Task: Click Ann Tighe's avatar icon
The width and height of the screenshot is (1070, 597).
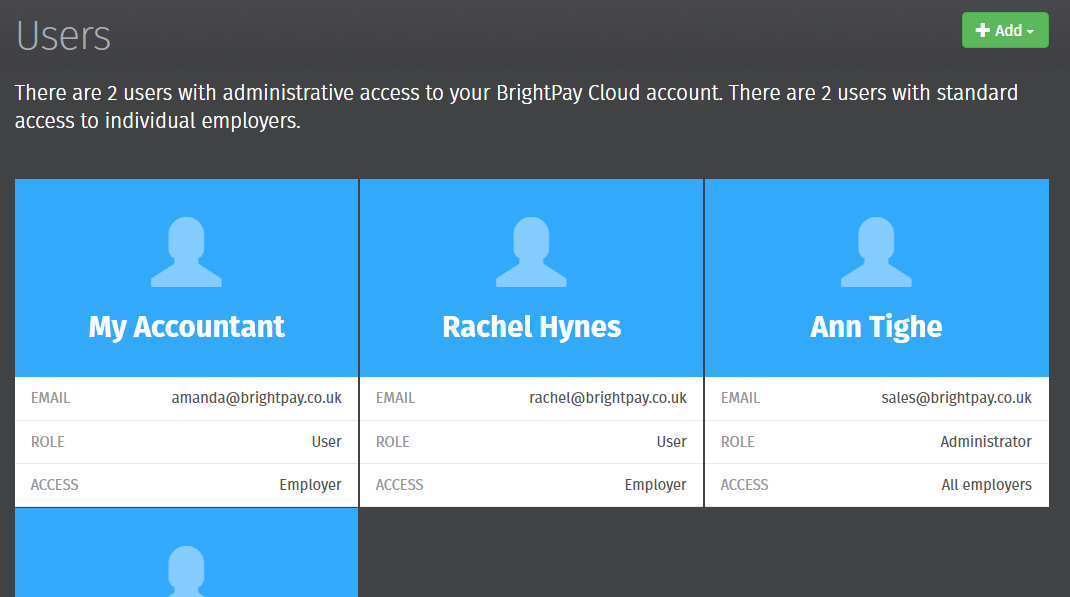Action: coord(876,253)
